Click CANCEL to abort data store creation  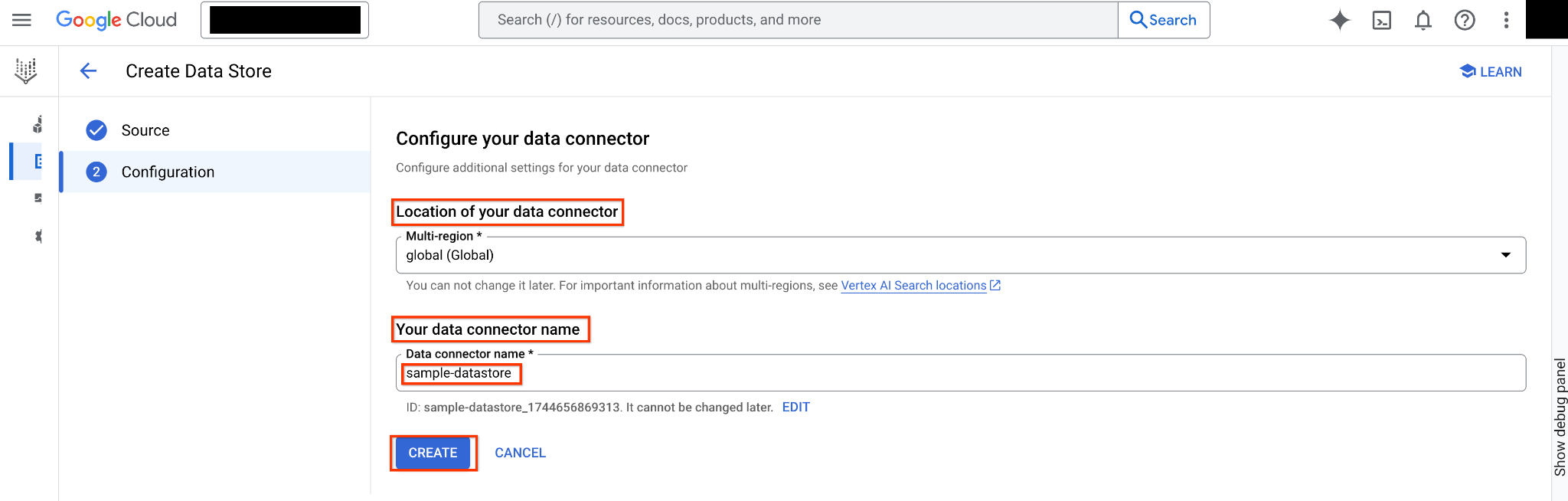click(x=520, y=453)
